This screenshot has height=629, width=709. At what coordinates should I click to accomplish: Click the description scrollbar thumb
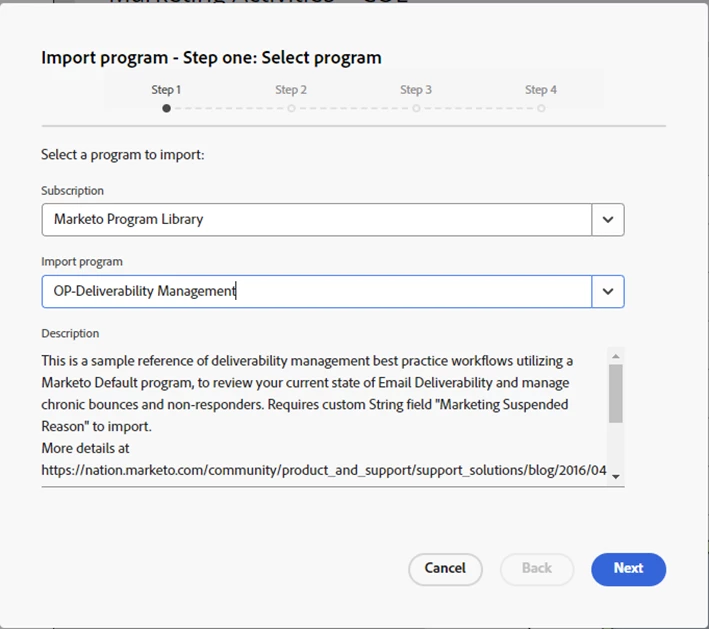(x=615, y=394)
